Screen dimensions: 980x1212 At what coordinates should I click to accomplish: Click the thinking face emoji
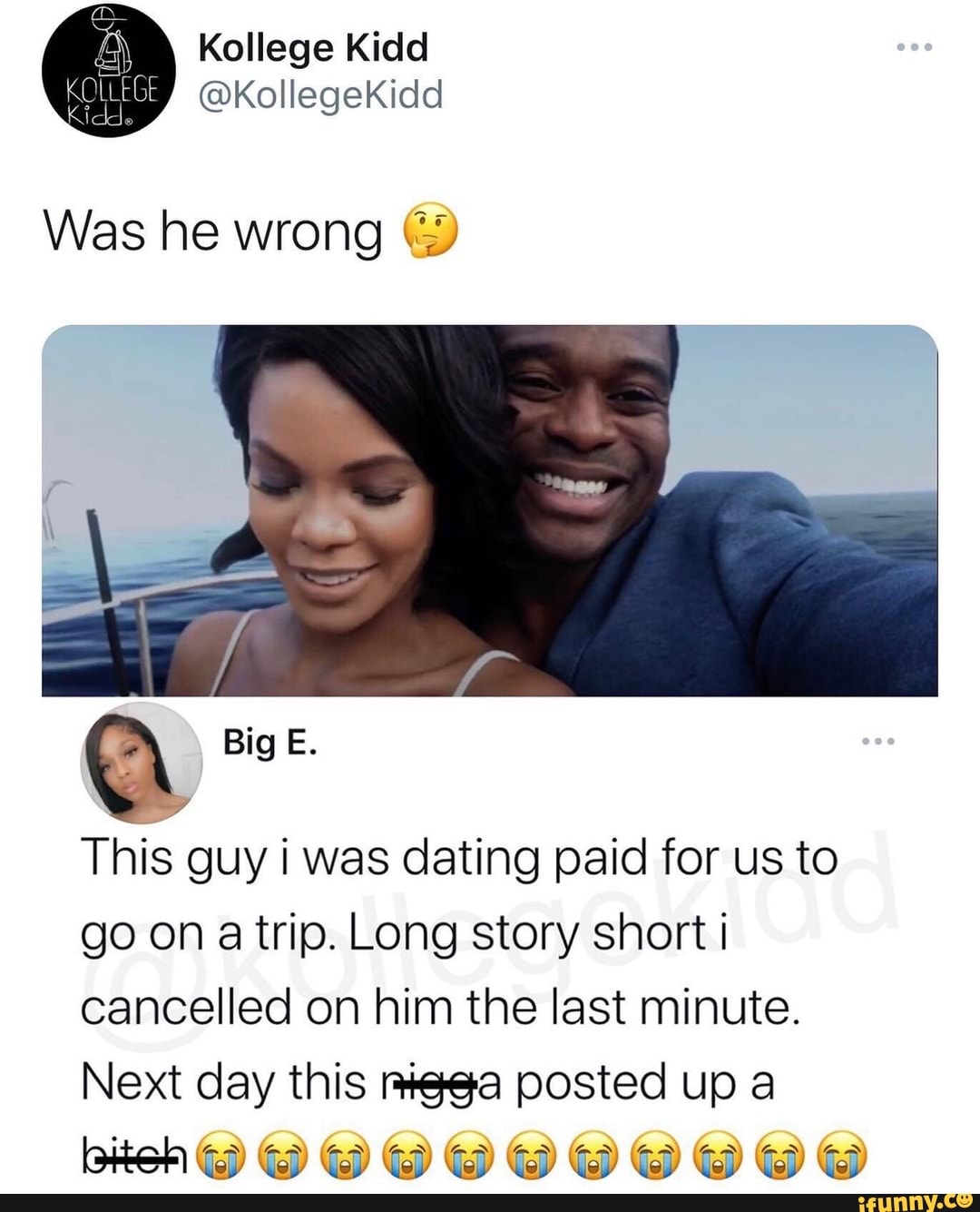coord(429,232)
